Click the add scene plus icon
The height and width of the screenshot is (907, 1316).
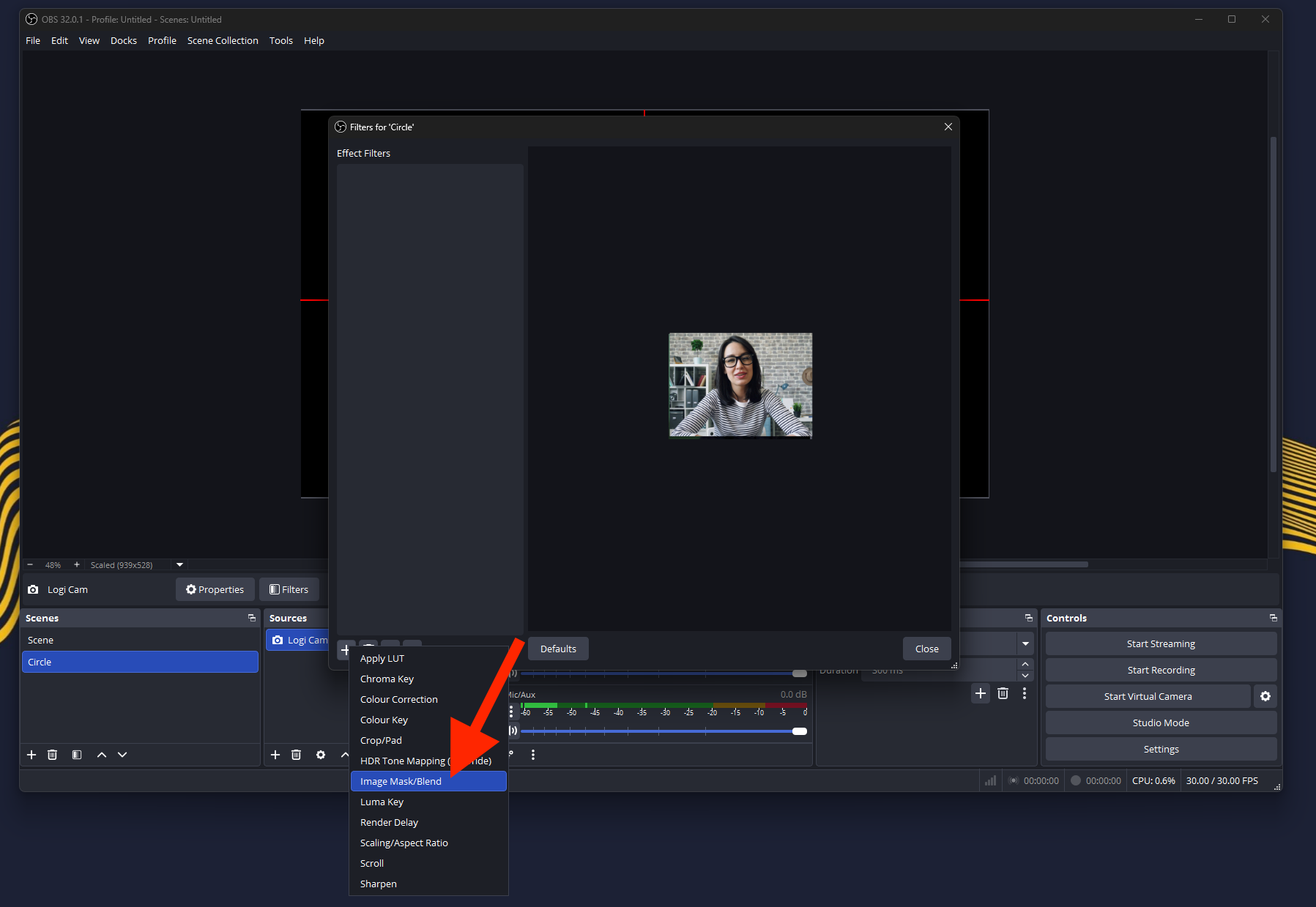[31, 755]
